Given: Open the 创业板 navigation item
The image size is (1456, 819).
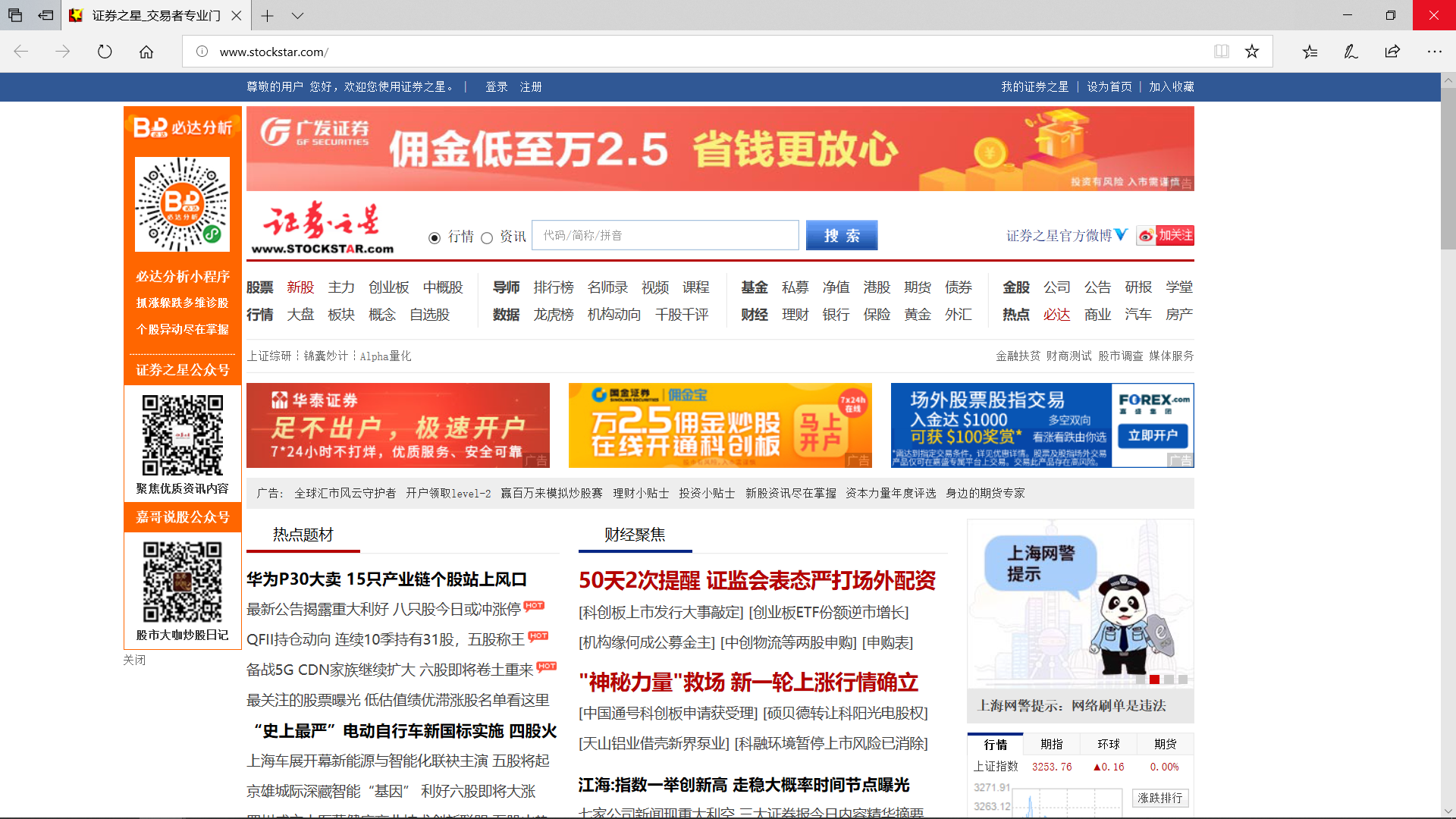Looking at the screenshot, I should 389,287.
